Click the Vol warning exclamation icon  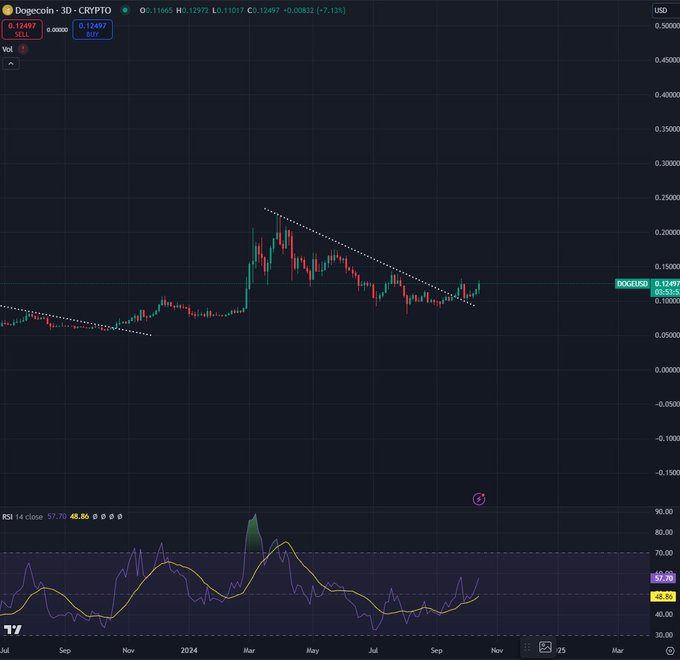point(23,49)
